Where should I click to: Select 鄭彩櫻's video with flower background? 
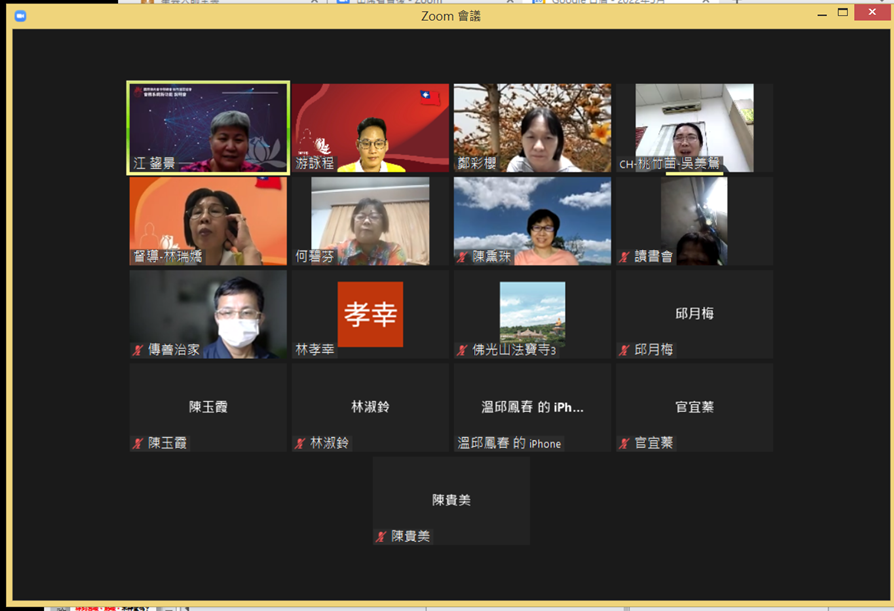point(532,127)
